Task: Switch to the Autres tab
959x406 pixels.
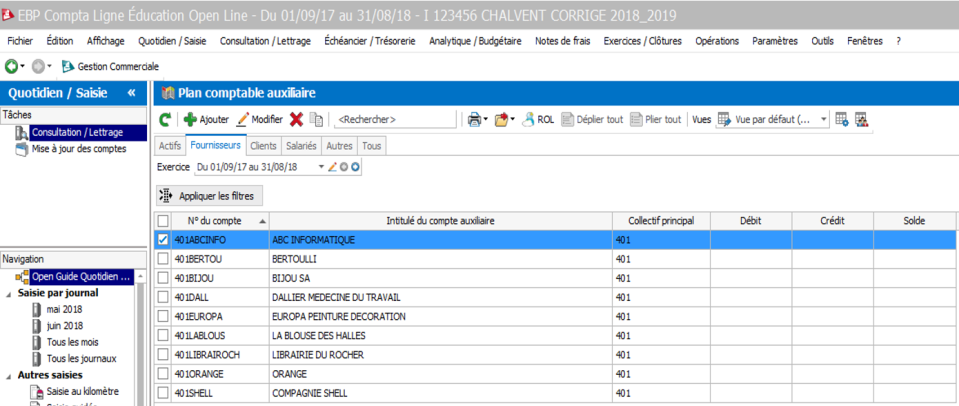Action: (x=339, y=146)
